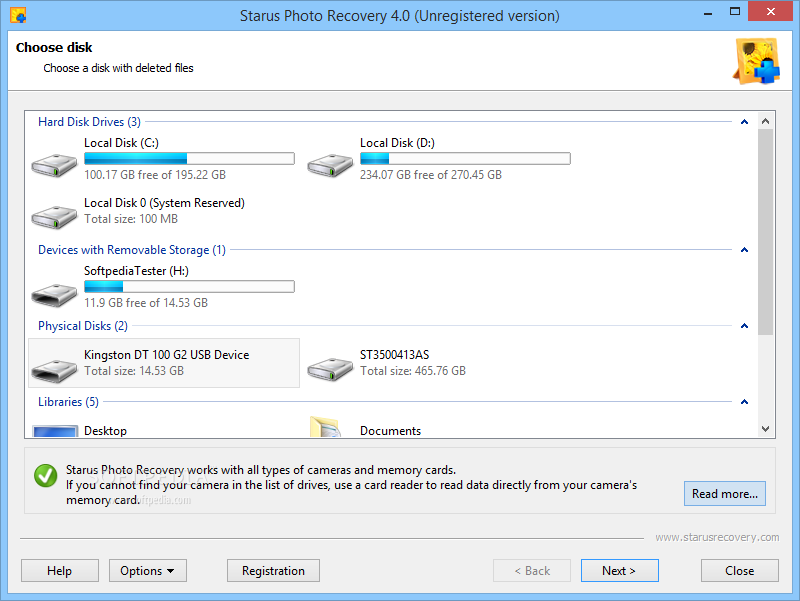Click 'Total size: 100 MB' text
Screen dimensions: 800x601
[x=131, y=219]
